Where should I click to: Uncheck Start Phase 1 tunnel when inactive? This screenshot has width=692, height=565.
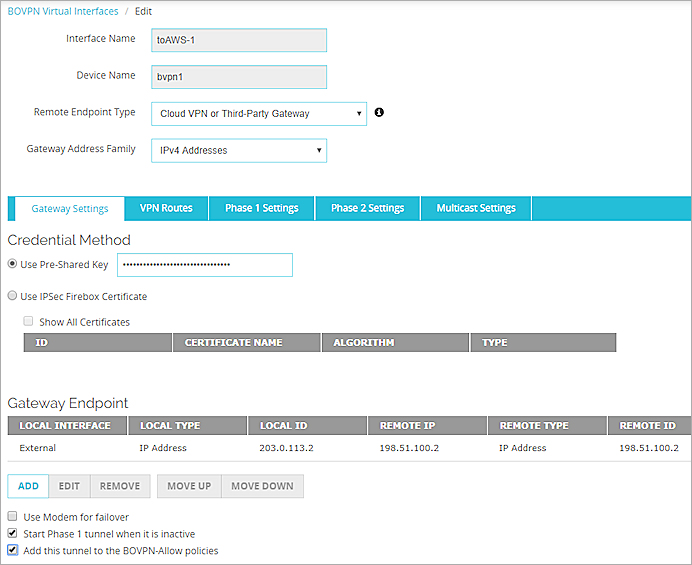pos(13,534)
